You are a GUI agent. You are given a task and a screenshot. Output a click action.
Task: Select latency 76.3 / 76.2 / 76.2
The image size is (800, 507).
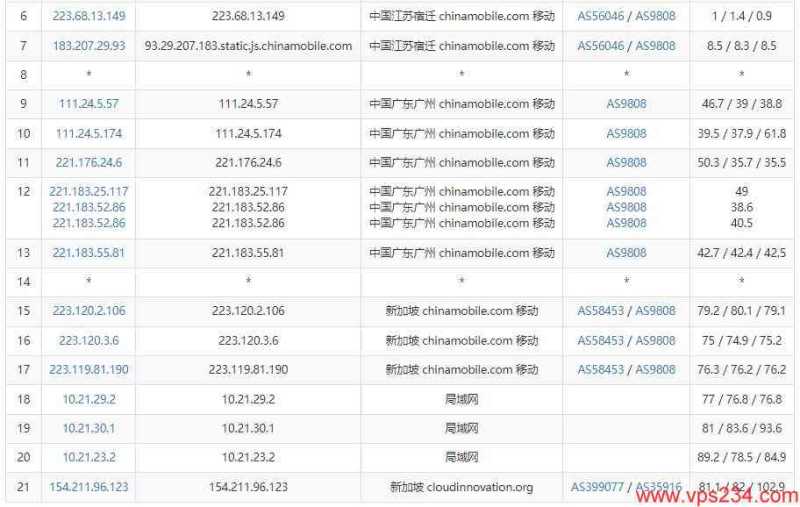coord(741,369)
